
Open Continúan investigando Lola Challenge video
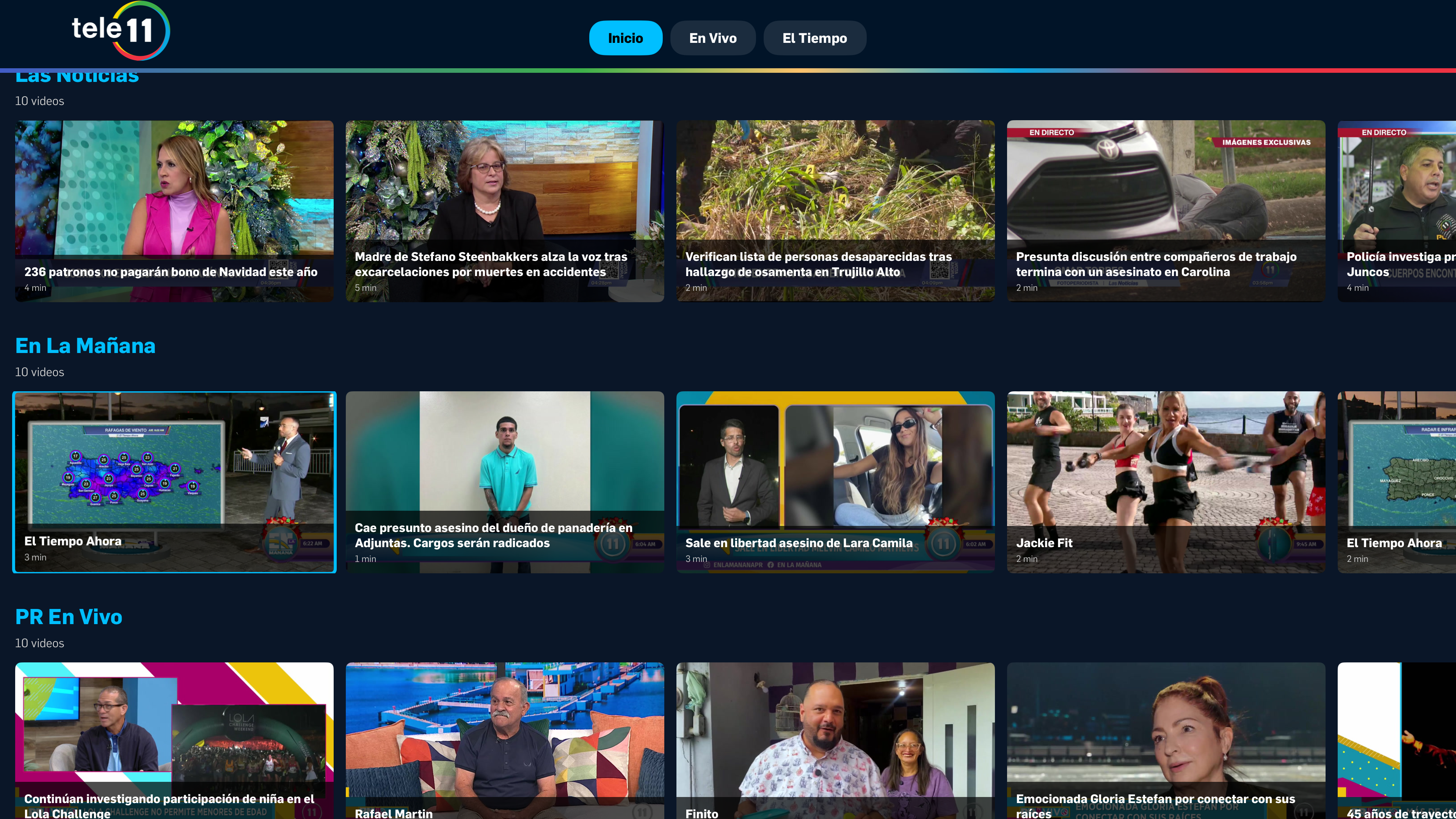[x=174, y=741]
